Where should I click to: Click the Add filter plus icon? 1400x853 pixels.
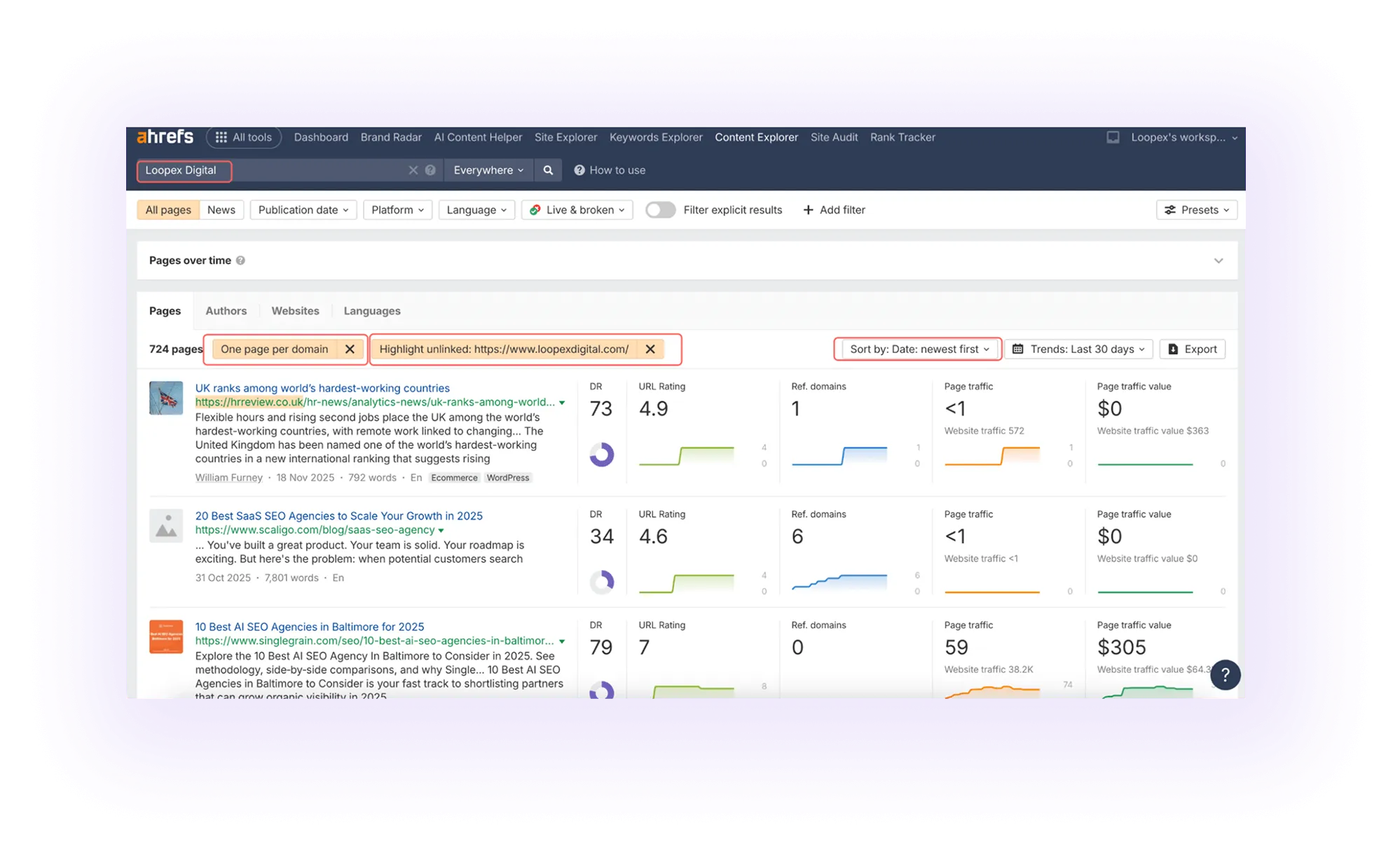[809, 209]
